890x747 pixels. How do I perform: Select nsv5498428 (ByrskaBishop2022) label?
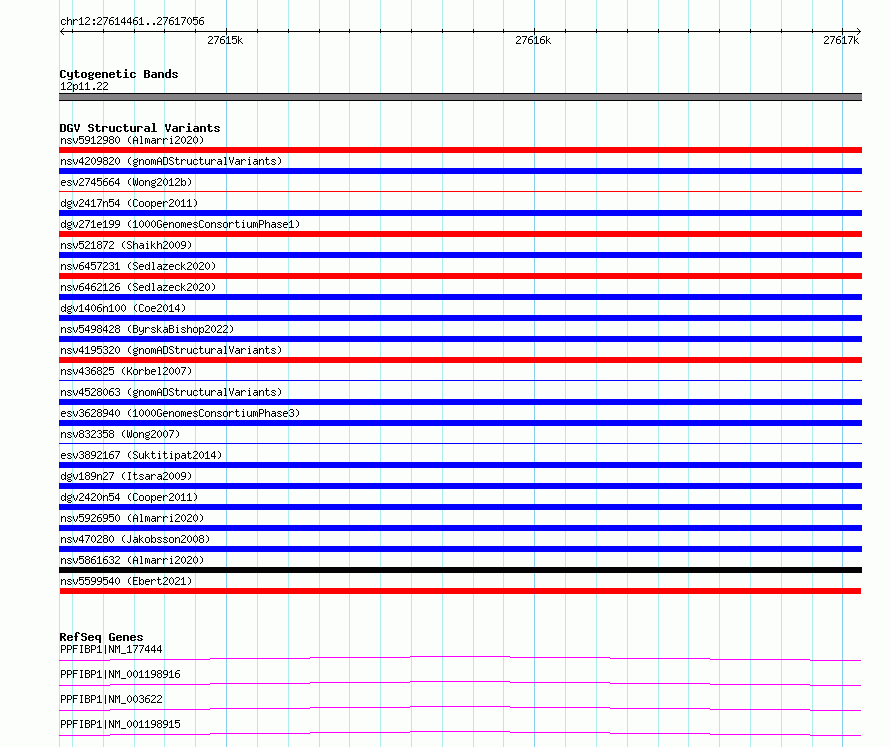pyautogui.click(x=147, y=329)
